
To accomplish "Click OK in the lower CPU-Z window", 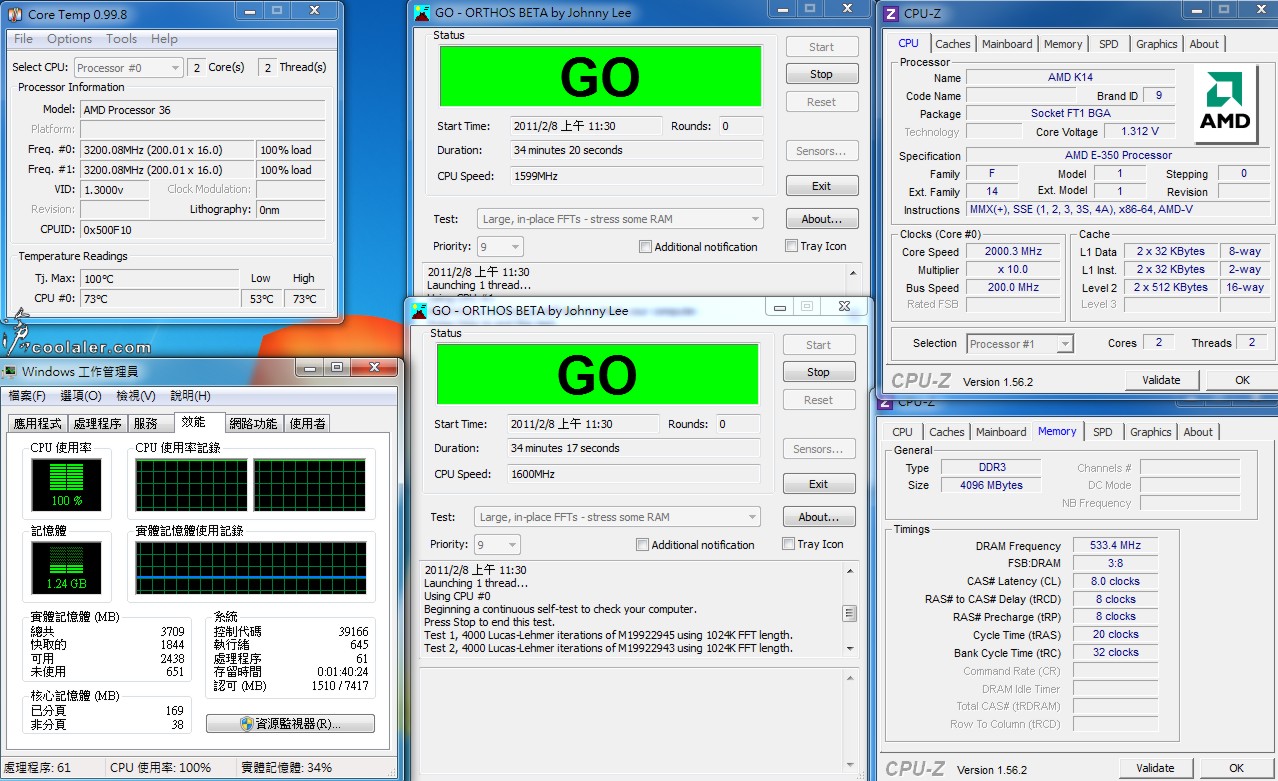I will click(1236, 768).
